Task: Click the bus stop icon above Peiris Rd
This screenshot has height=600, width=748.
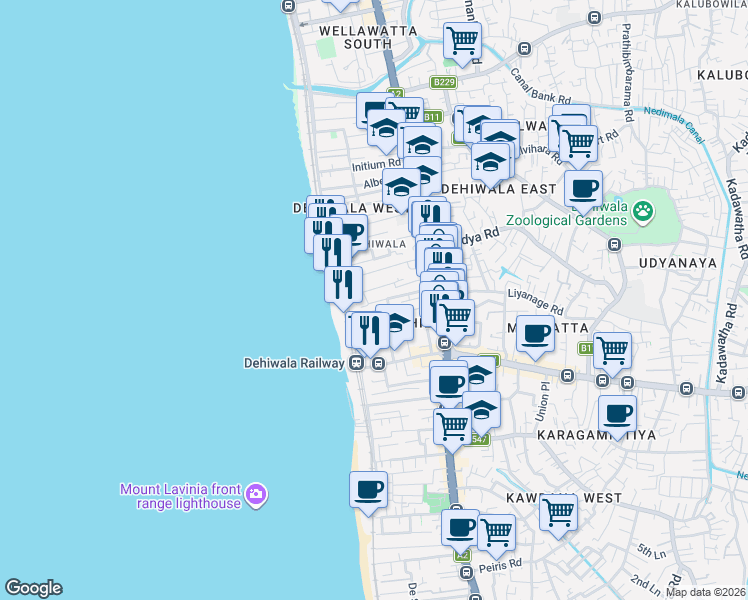Action: (467, 572)
